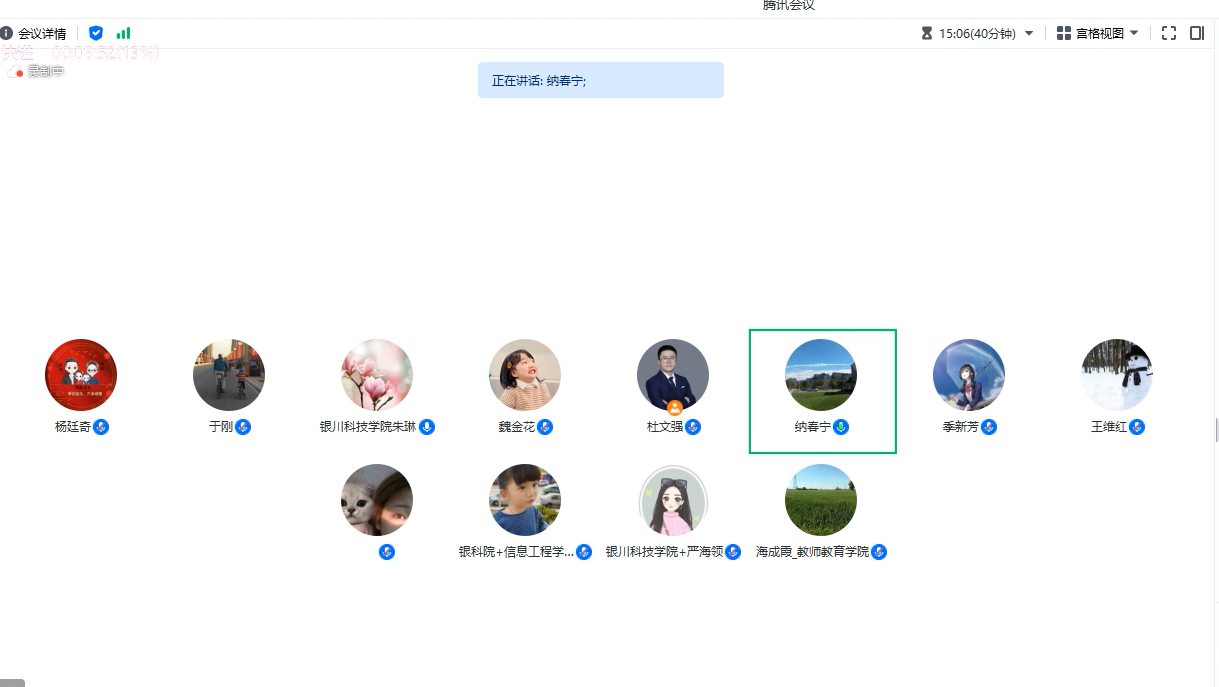Enter fullscreen mode using the fullscreen icon

pos(1169,33)
